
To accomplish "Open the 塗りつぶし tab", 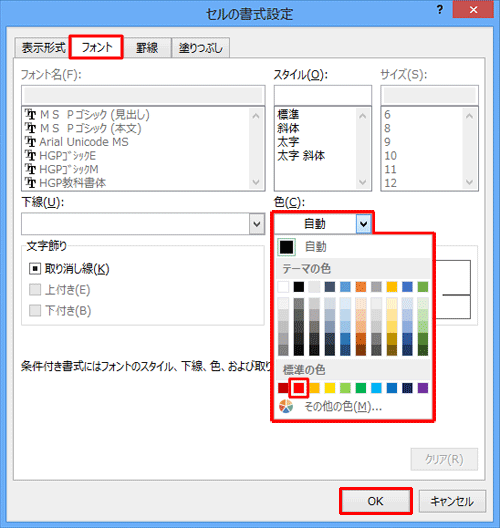I will (x=201, y=48).
